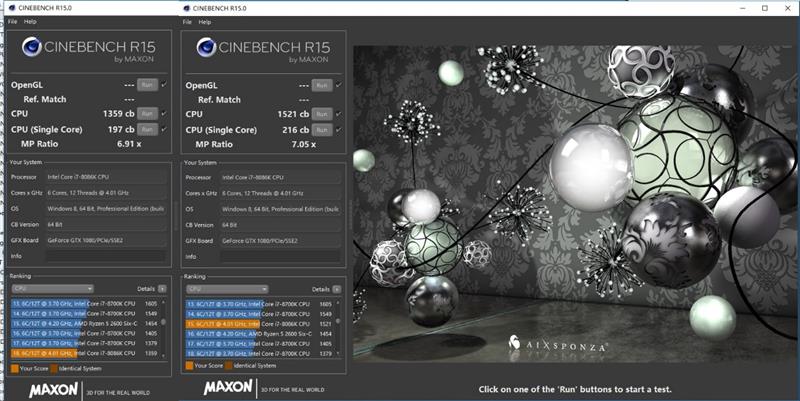The width and height of the screenshot is (800, 401).
Task: Run CPU test showing 1521 cb
Action: [321, 114]
